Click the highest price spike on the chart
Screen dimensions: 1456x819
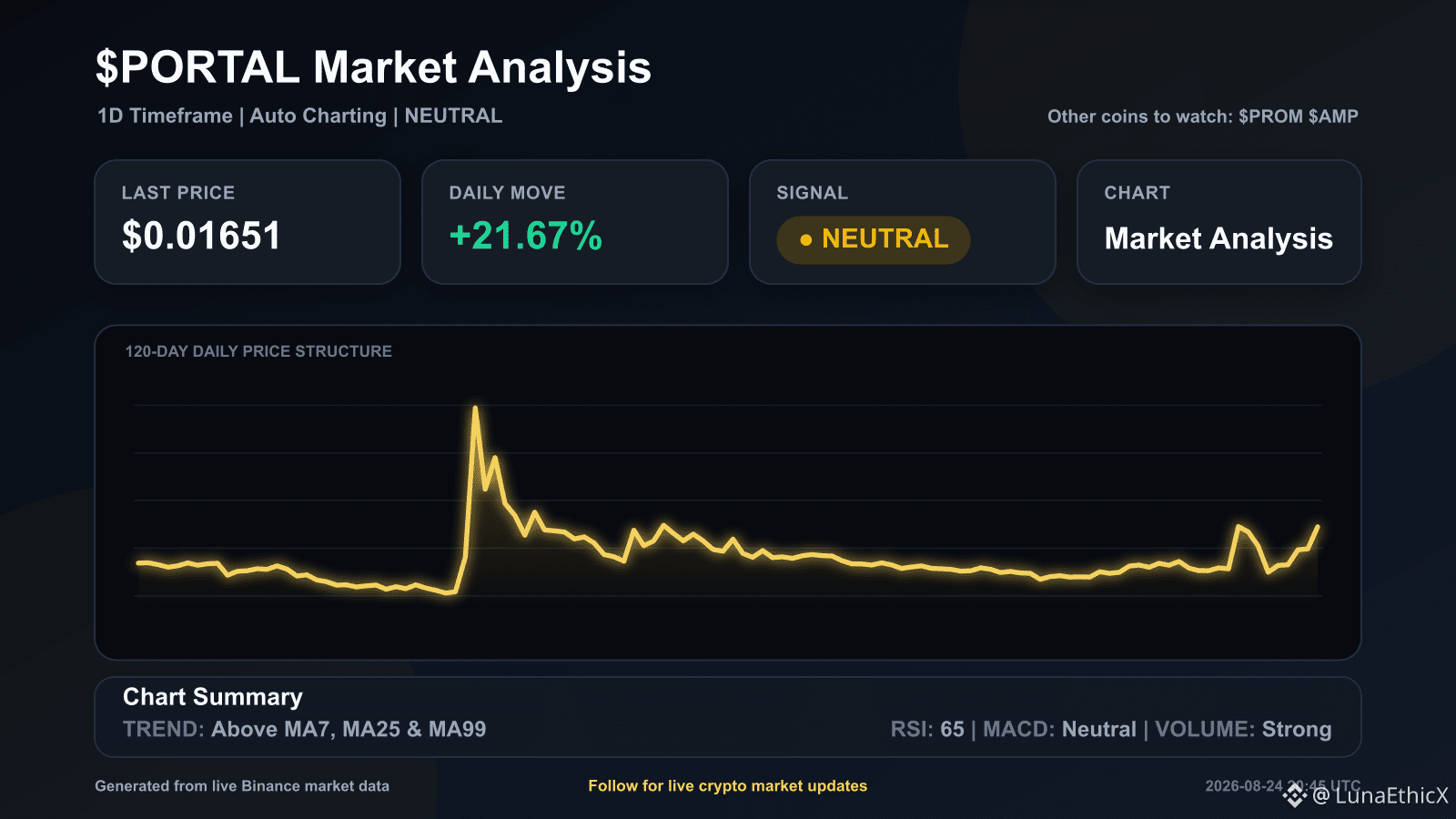pos(475,409)
